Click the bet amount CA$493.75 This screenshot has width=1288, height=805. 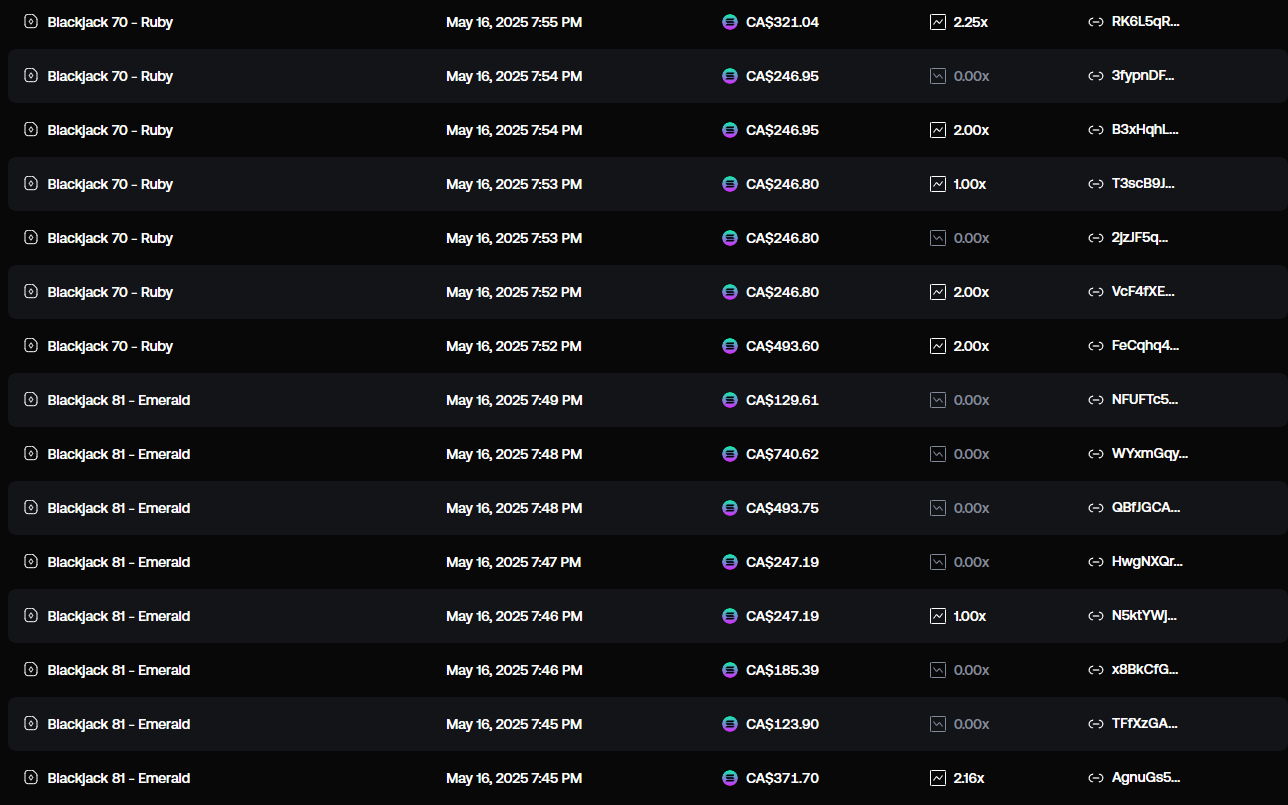pyautogui.click(x=782, y=508)
